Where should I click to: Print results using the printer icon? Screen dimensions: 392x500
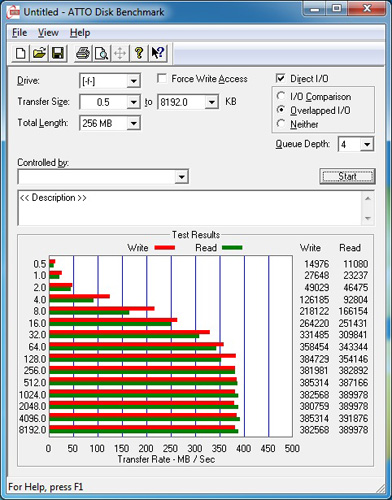click(x=83, y=53)
